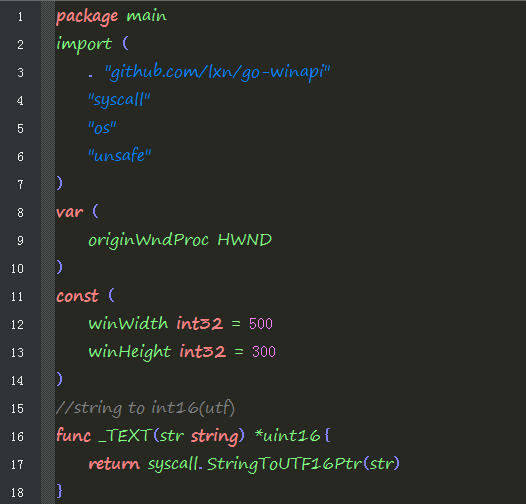526x504 pixels.
Task: Click 'StringToUTF16Ptr' on line 17
Action: [x=284, y=464]
